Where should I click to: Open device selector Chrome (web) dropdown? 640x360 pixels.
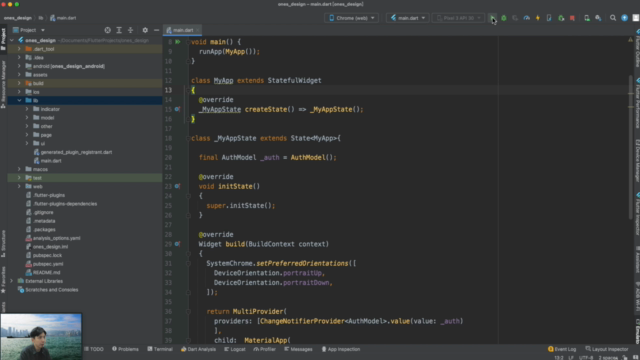coord(351,18)
